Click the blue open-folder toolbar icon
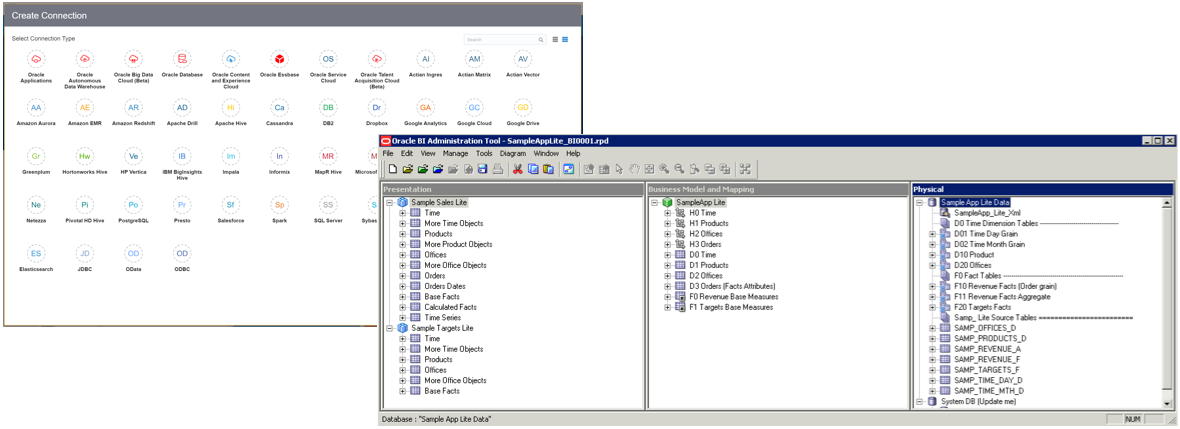1180x429 pixels. tap(437, 169)
